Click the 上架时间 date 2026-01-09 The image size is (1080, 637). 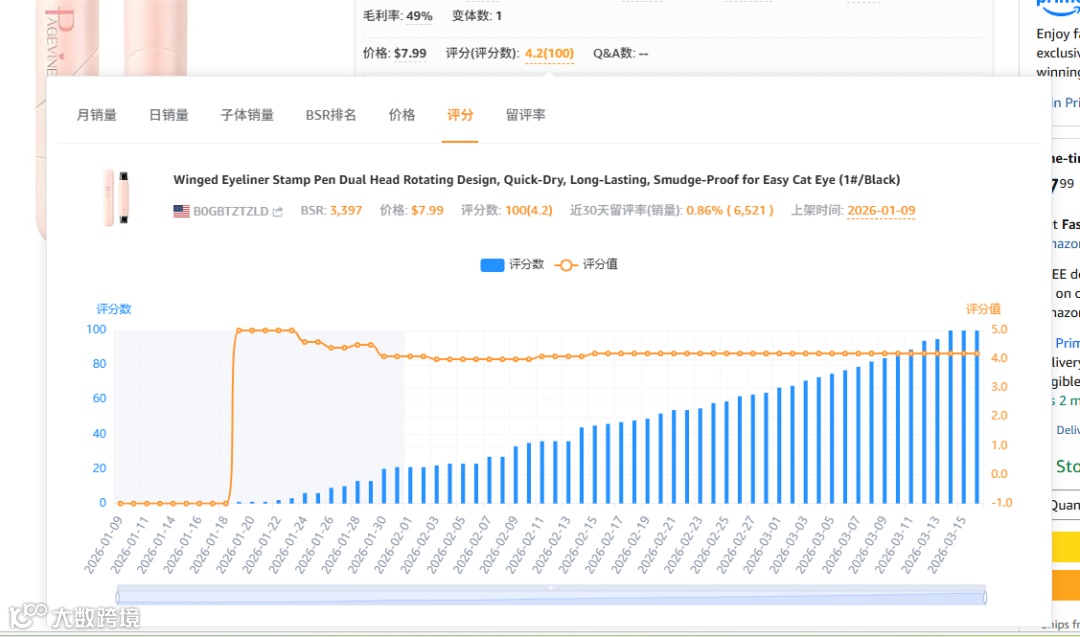point(881,211)
